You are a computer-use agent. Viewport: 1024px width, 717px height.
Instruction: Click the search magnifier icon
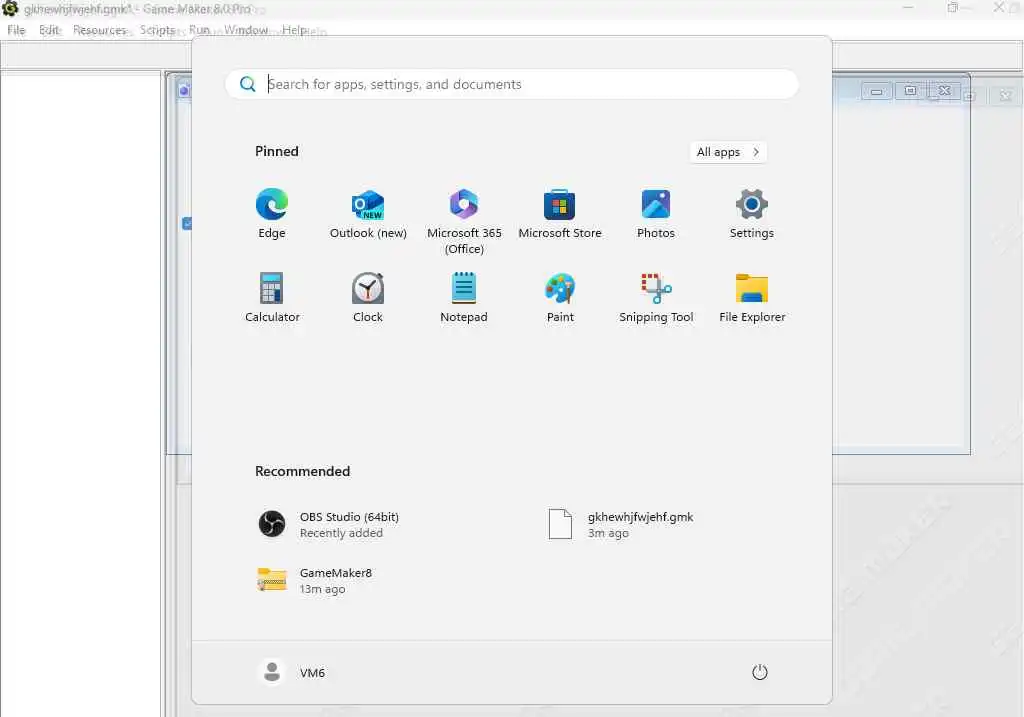[248, 84]
